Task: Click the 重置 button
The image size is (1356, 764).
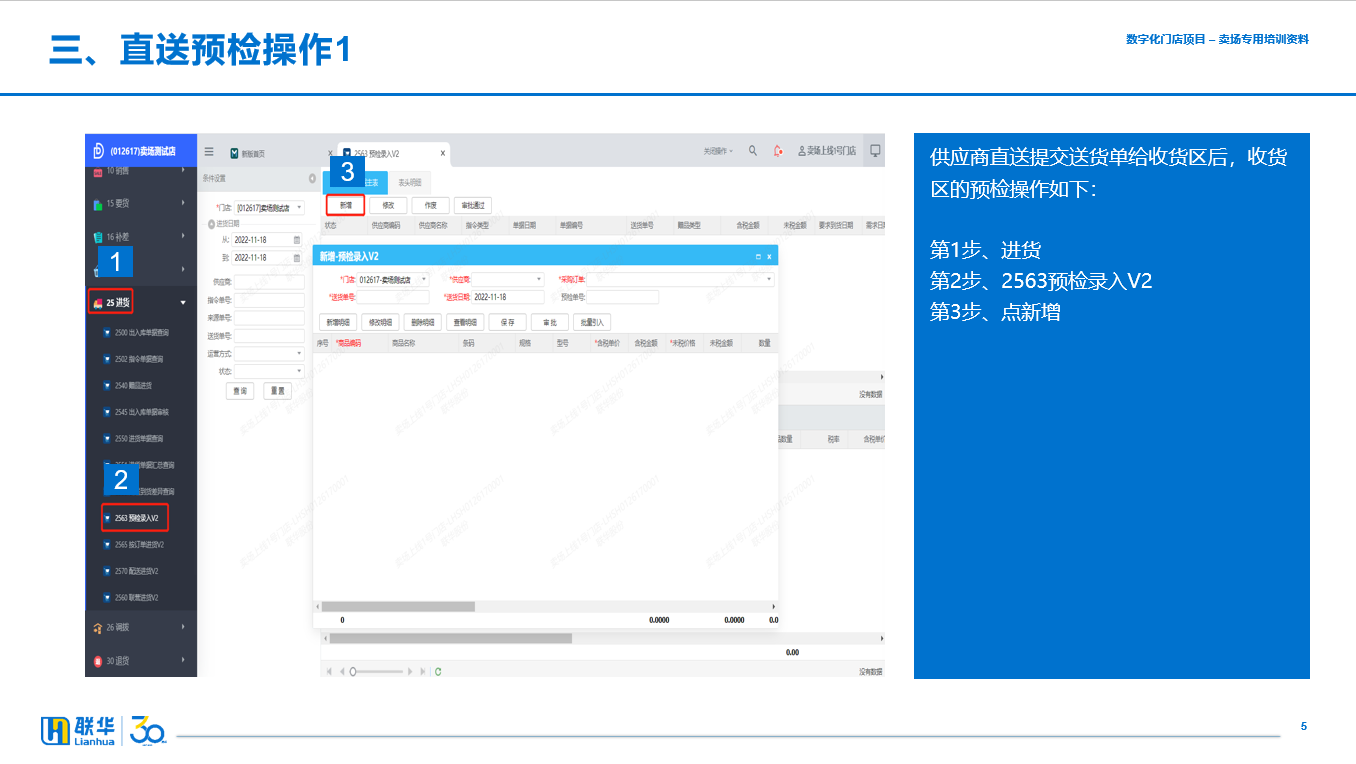Action: point(277,391)
